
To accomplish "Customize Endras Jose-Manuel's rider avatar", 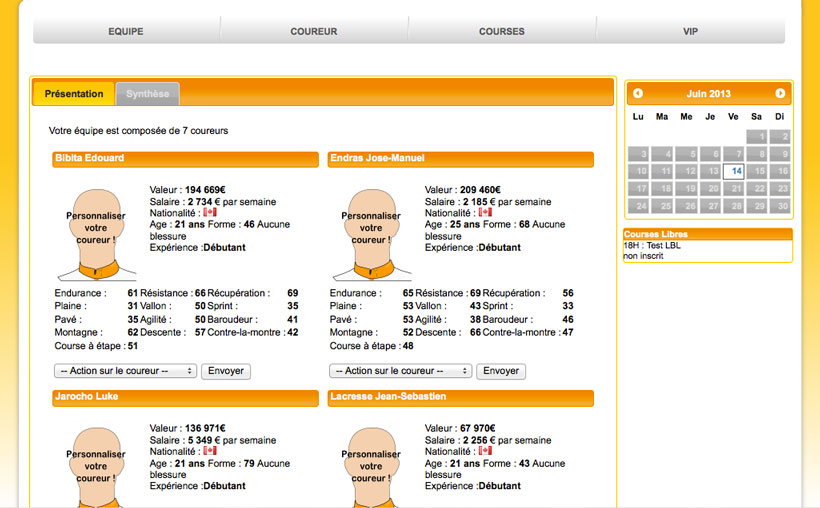I will (x=371, y=234).
